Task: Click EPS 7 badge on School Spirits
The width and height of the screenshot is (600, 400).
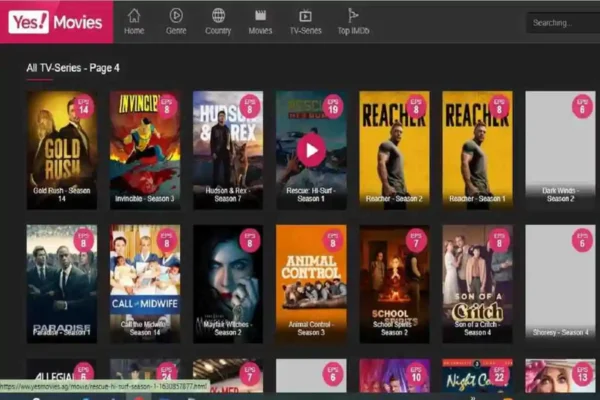Action: [x=416, y=240]
